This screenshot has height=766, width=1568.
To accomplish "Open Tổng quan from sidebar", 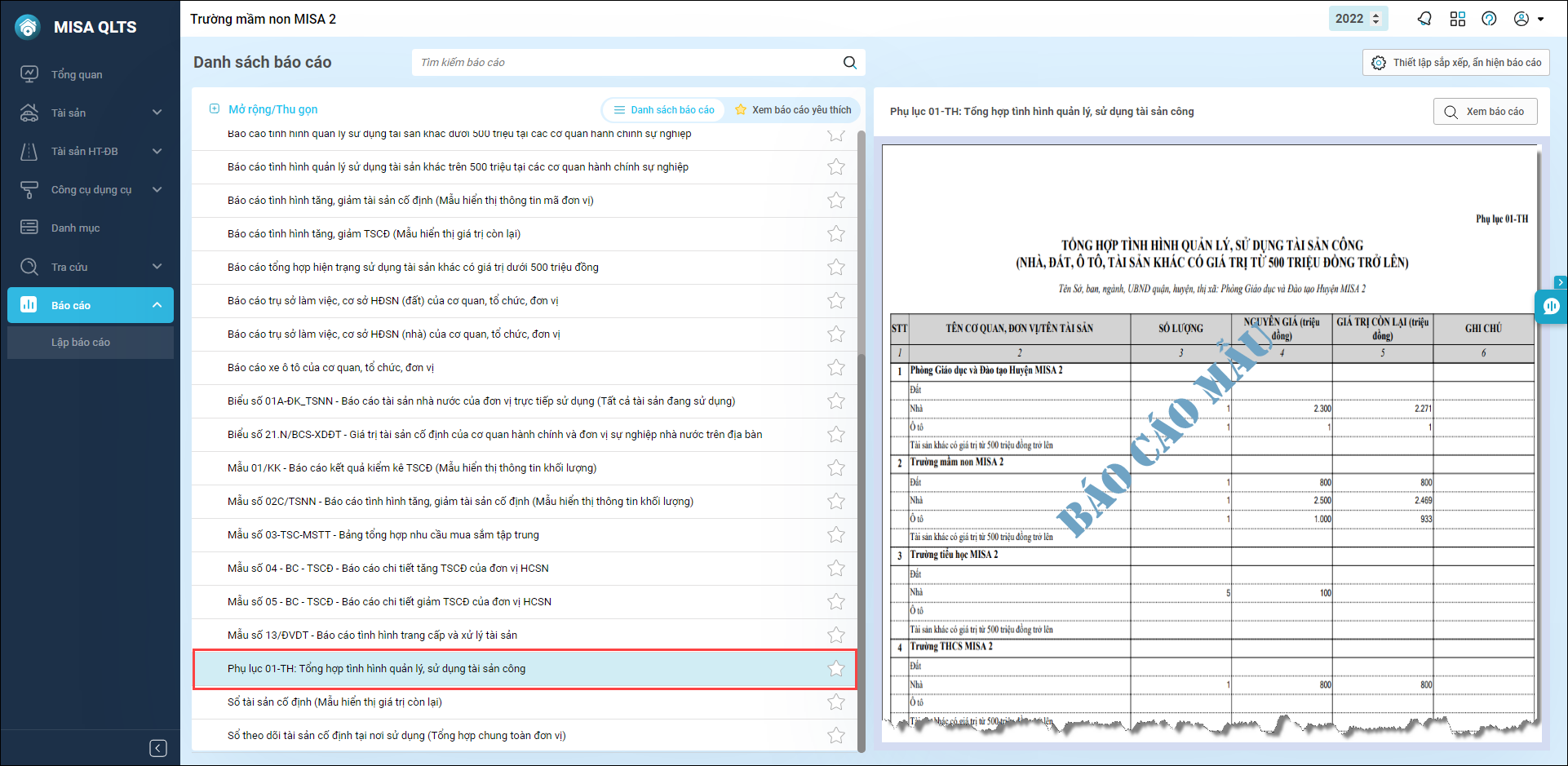I will click(x=90, y=74).
